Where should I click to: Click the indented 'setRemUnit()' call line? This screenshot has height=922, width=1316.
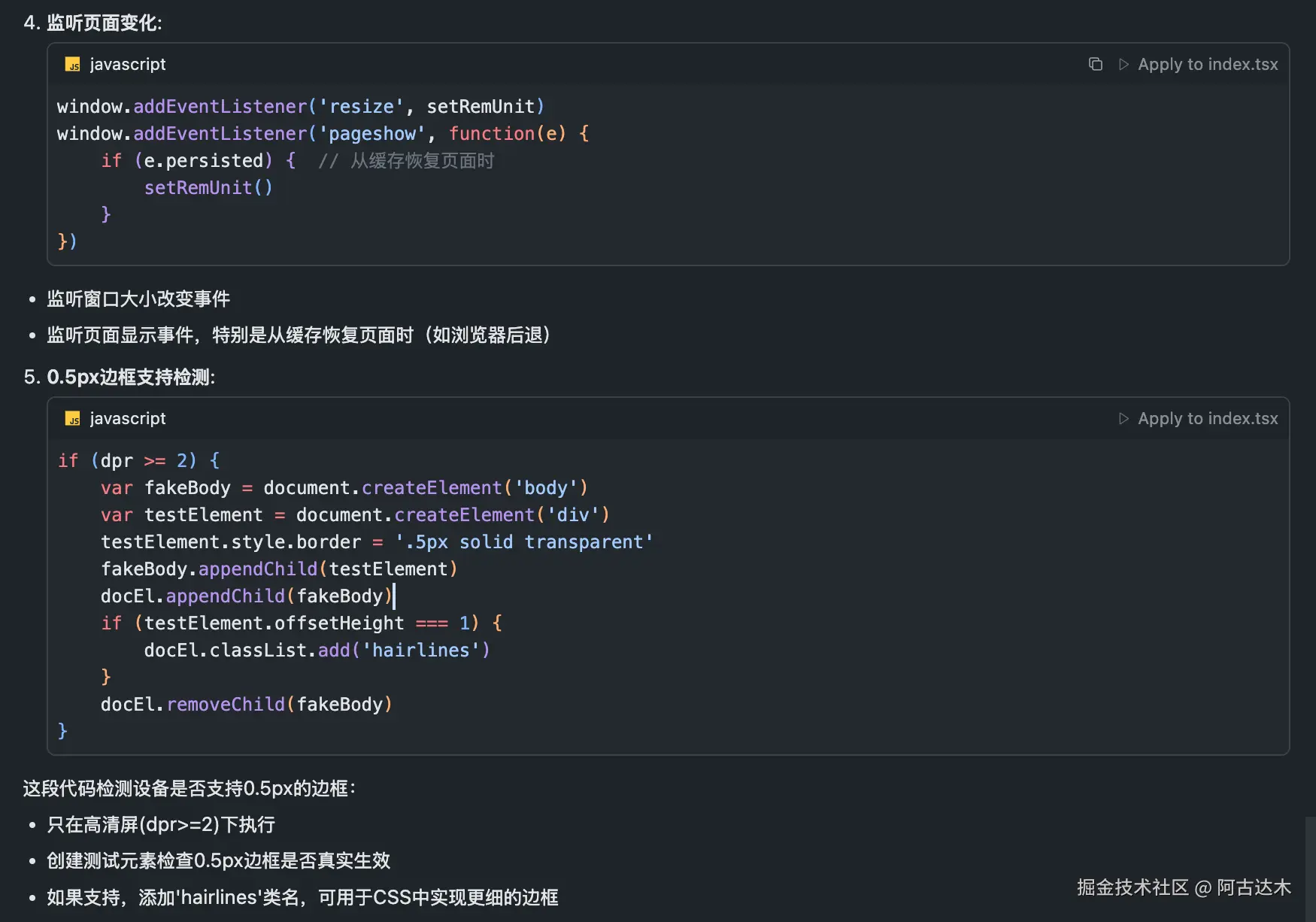[208, 188]
